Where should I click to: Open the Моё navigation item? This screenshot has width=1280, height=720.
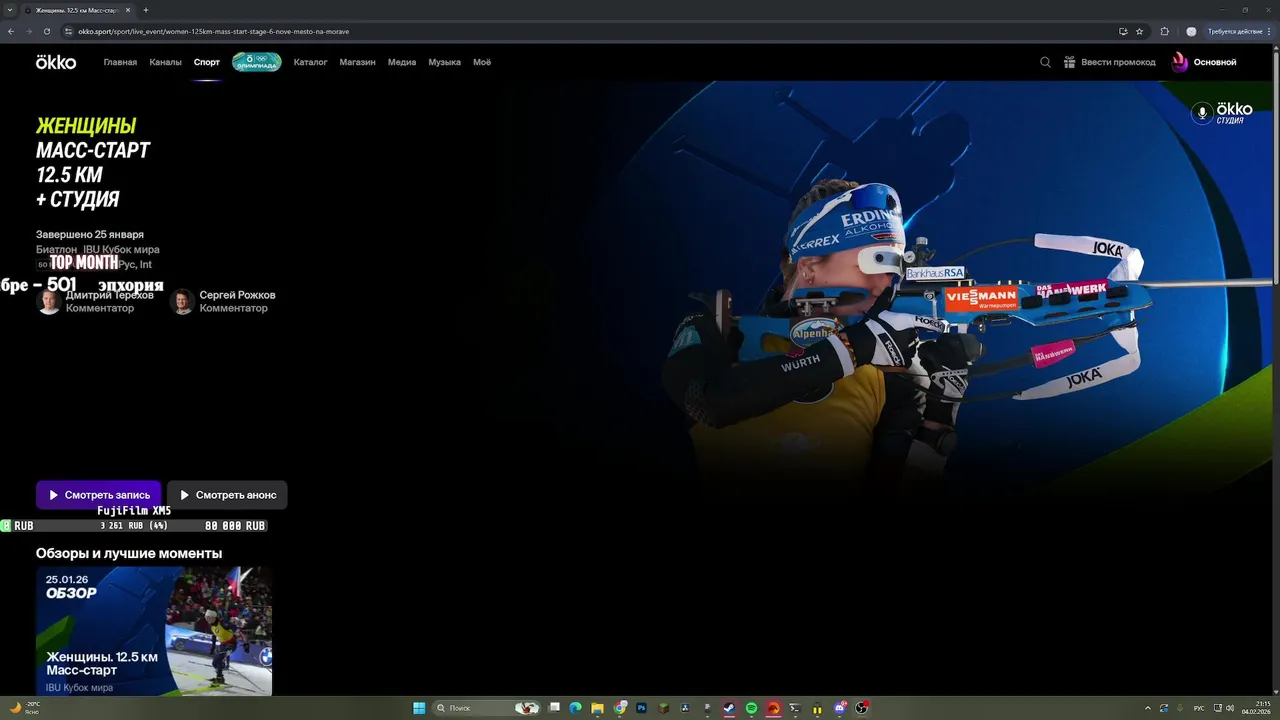point(482,62)
